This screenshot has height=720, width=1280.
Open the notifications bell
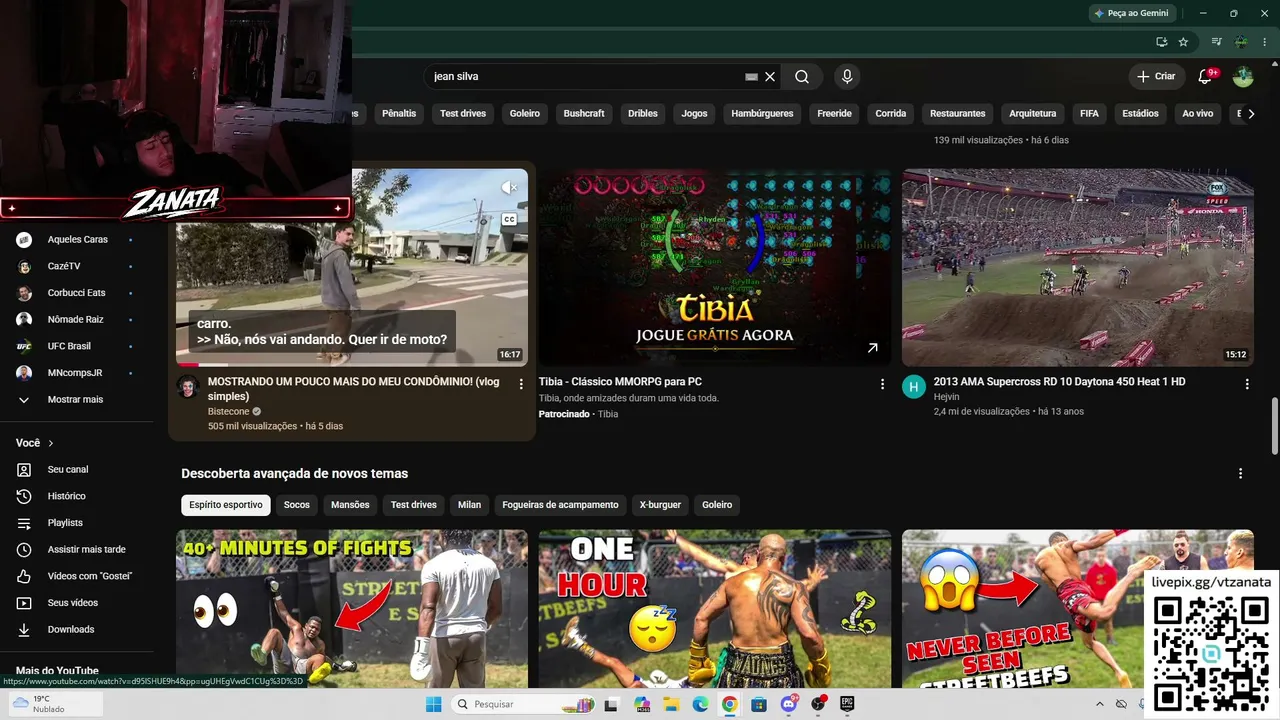[1206, 76]
